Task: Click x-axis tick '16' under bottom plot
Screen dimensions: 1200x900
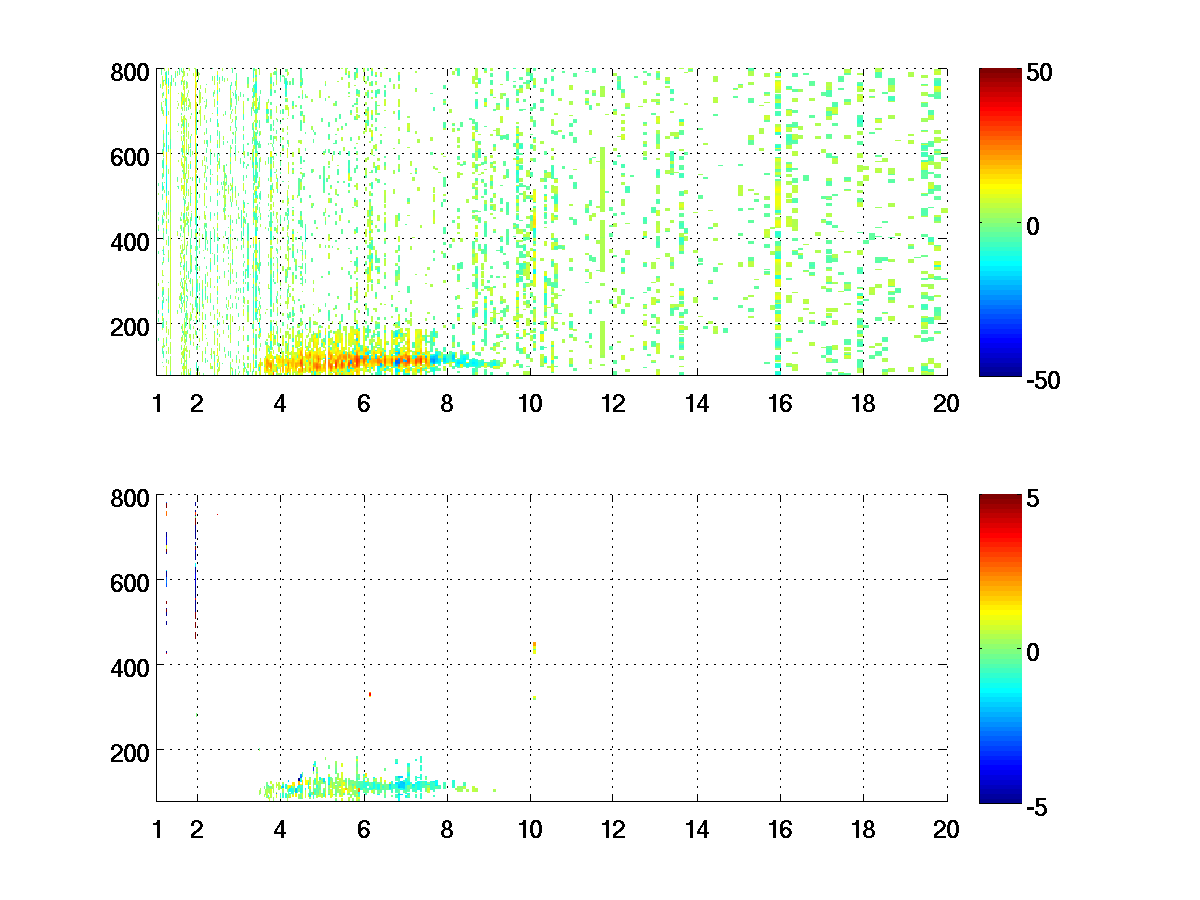Action: (780, 828)
